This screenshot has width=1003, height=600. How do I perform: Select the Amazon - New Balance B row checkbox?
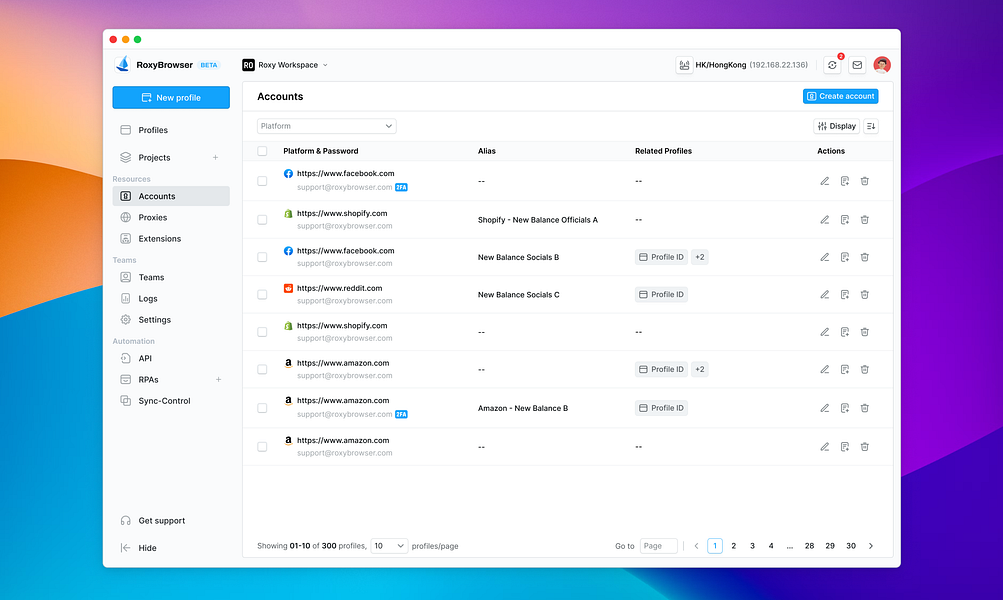pyautogui.click(x=262, y=408)
